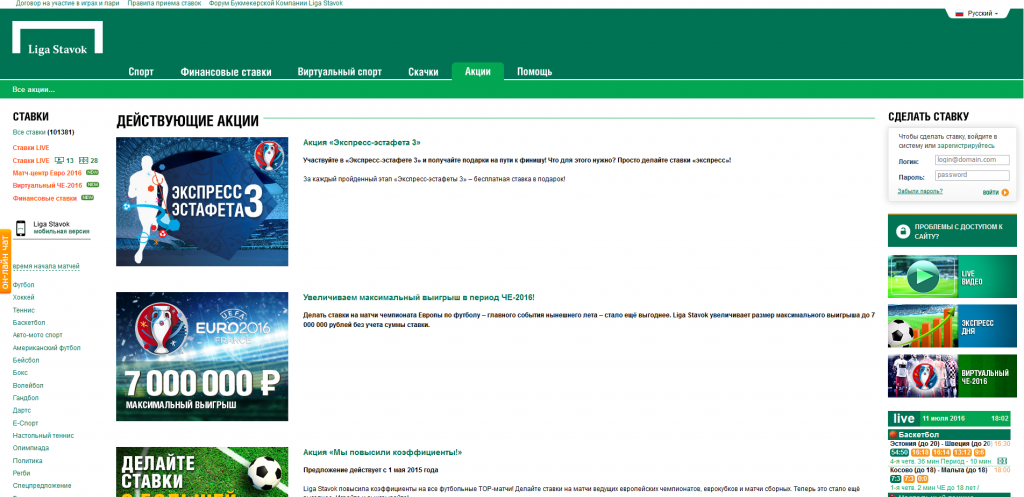Viewport: 1024px width, 497px height.
Task: Open the Акция «Экспресс-эстафета 3» title link
Action: tap(362, 142)
